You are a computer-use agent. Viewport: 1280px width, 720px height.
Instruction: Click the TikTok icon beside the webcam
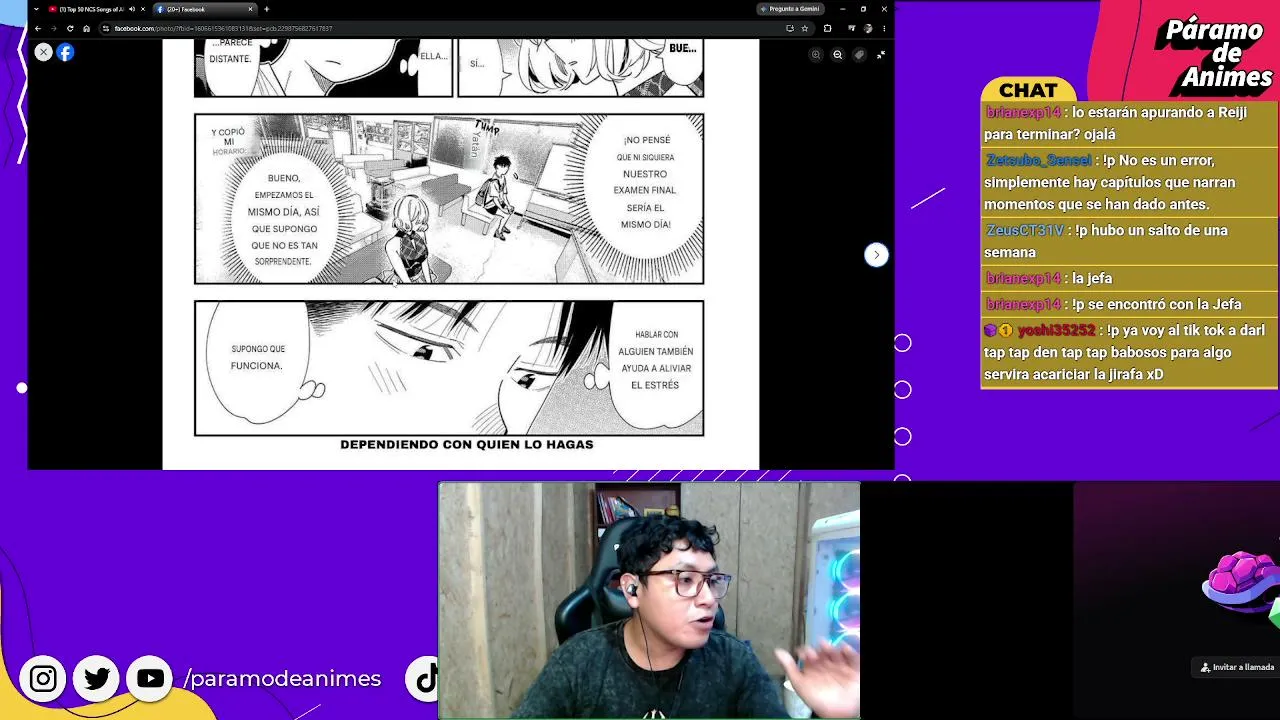(x=424, y=680)
